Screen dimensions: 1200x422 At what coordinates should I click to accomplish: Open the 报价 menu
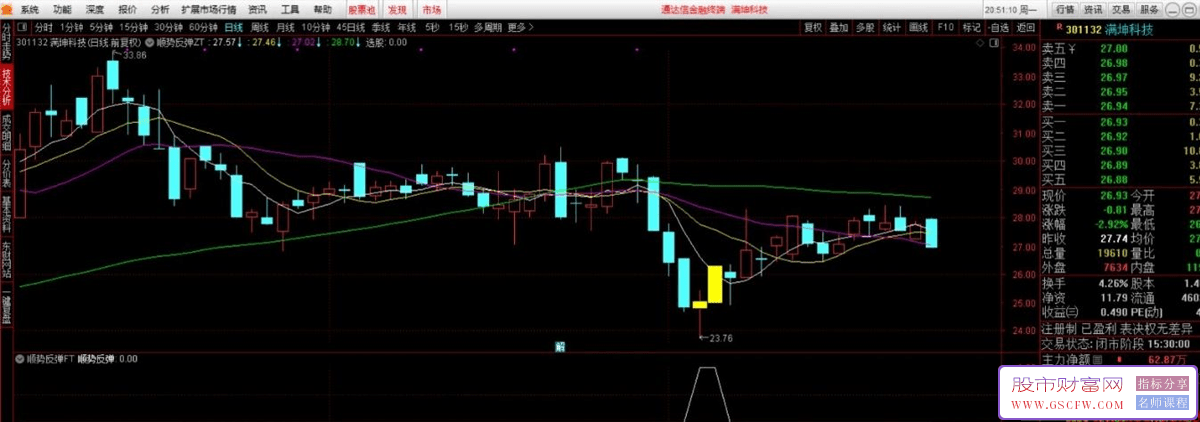pyautogui.click(x=128, y=8)
